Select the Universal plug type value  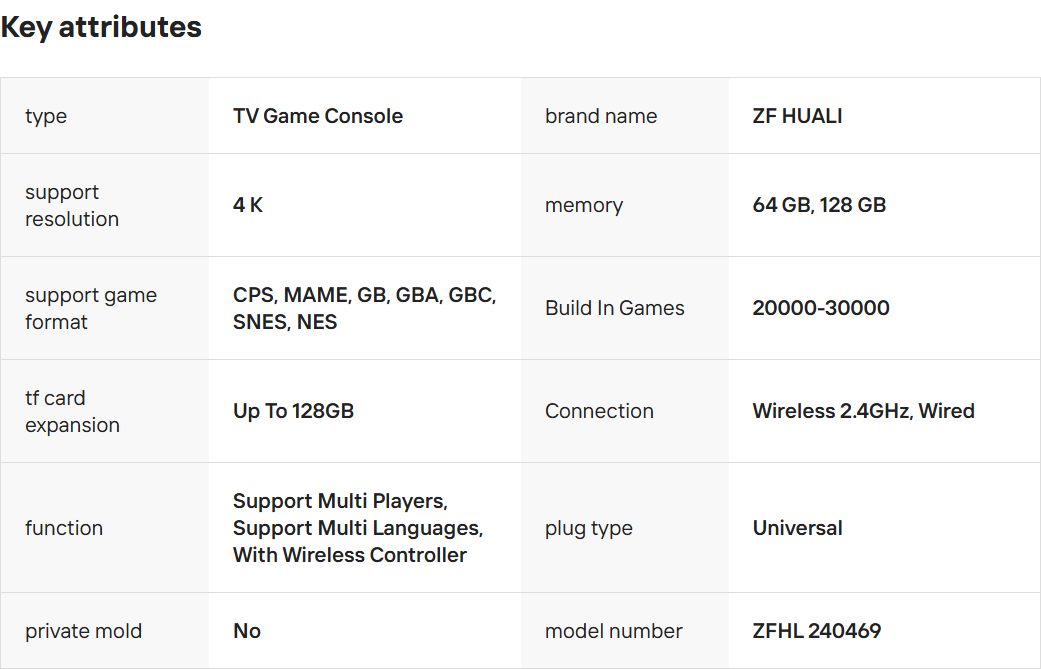point(797,528)
